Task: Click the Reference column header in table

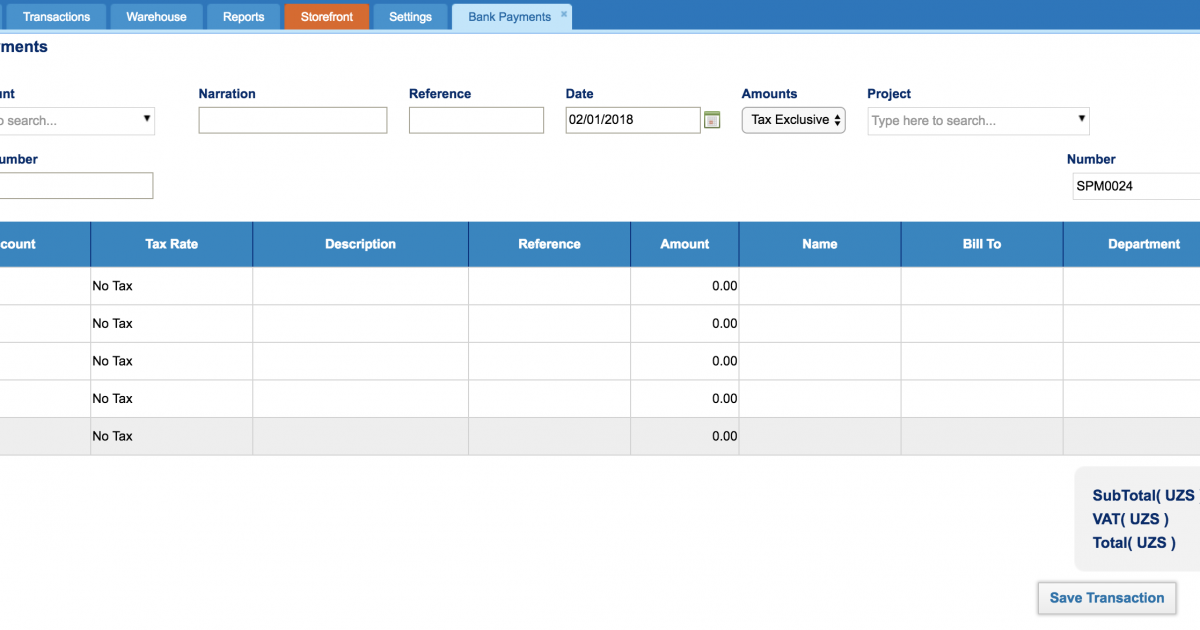Action: [549, 244]
